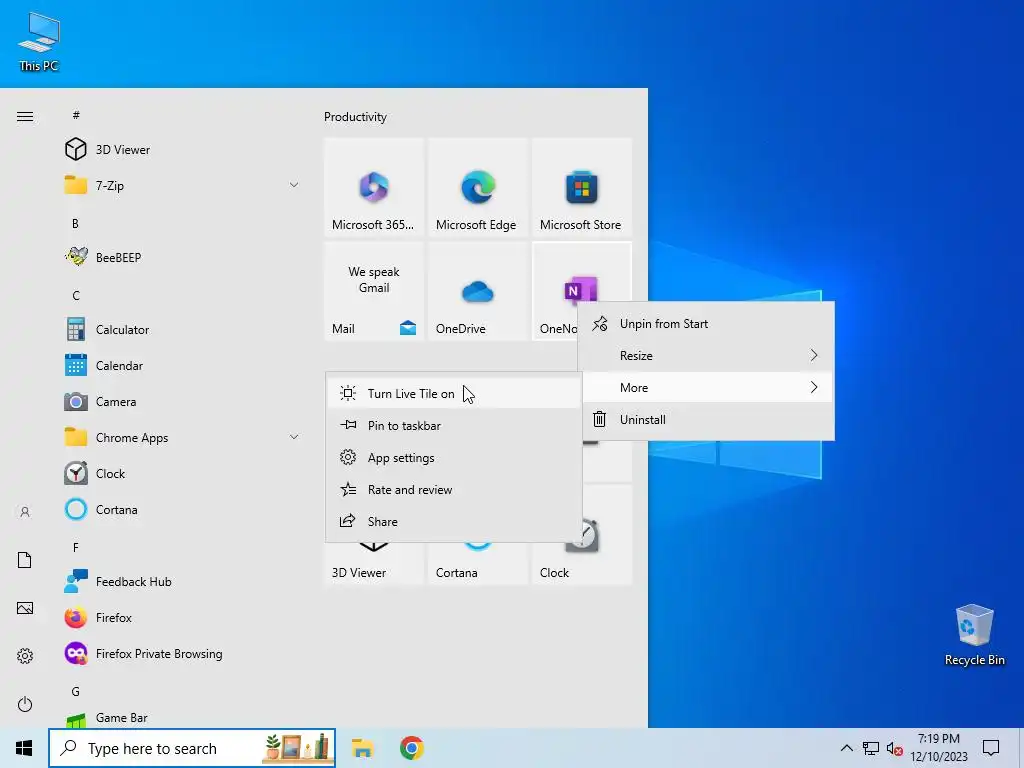The width and height of the screenshot is (1024, 768).
Task: Click the Start menu hamburger icon
Action: coord(25,116)
